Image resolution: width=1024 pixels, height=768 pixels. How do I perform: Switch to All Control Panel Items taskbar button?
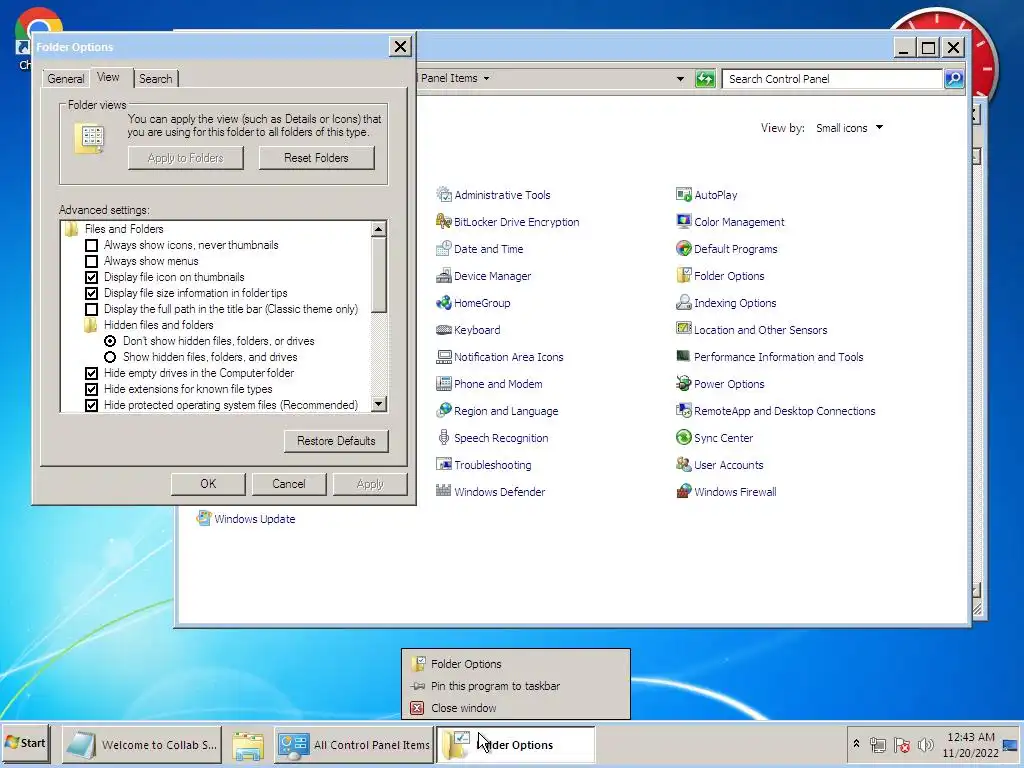pos(353,744)
